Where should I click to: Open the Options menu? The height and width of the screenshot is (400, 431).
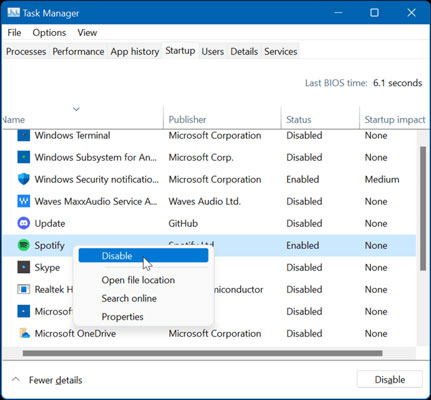(x=49, y=33)
